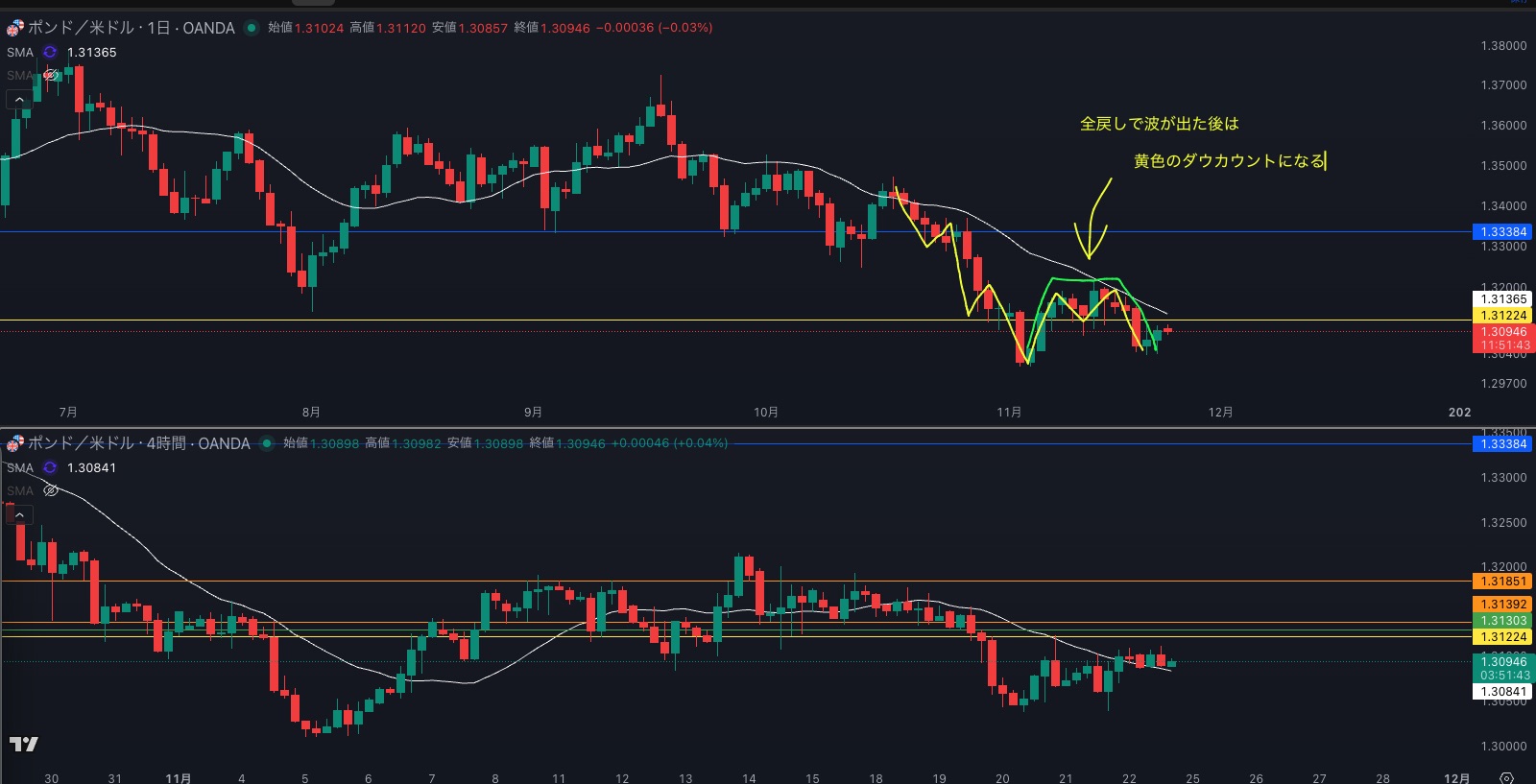Show hidden SMA indicator in daily chart
The image size is (1536, 784).
(51, 75)
